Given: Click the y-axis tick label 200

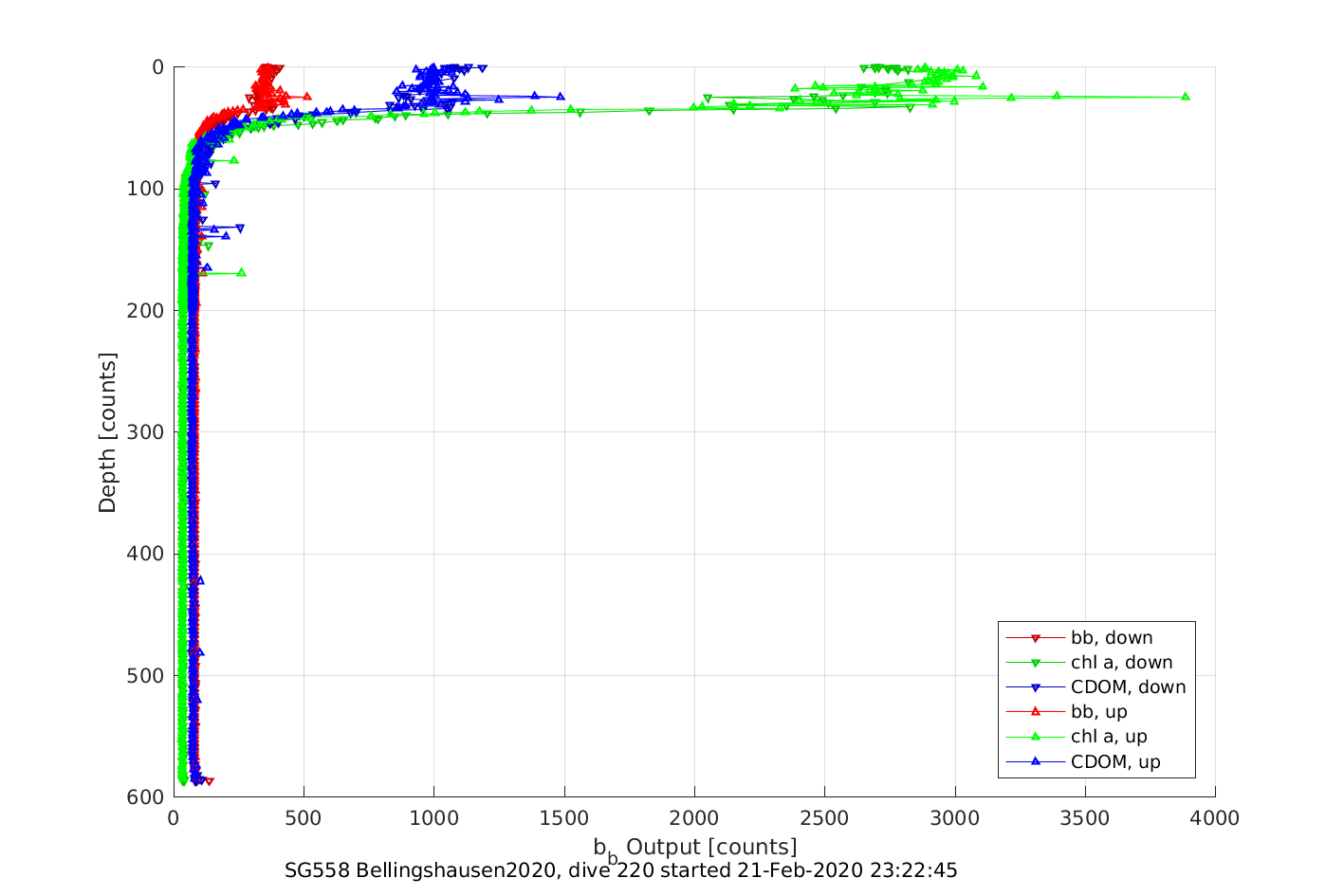Looking at the screenshot, I should pos(145,311).
